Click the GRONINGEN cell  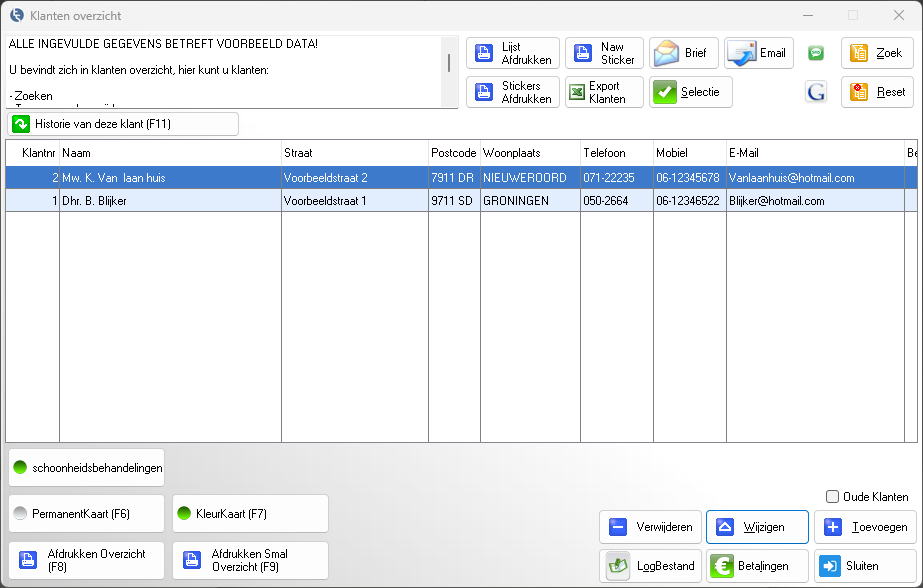(530, 201)
